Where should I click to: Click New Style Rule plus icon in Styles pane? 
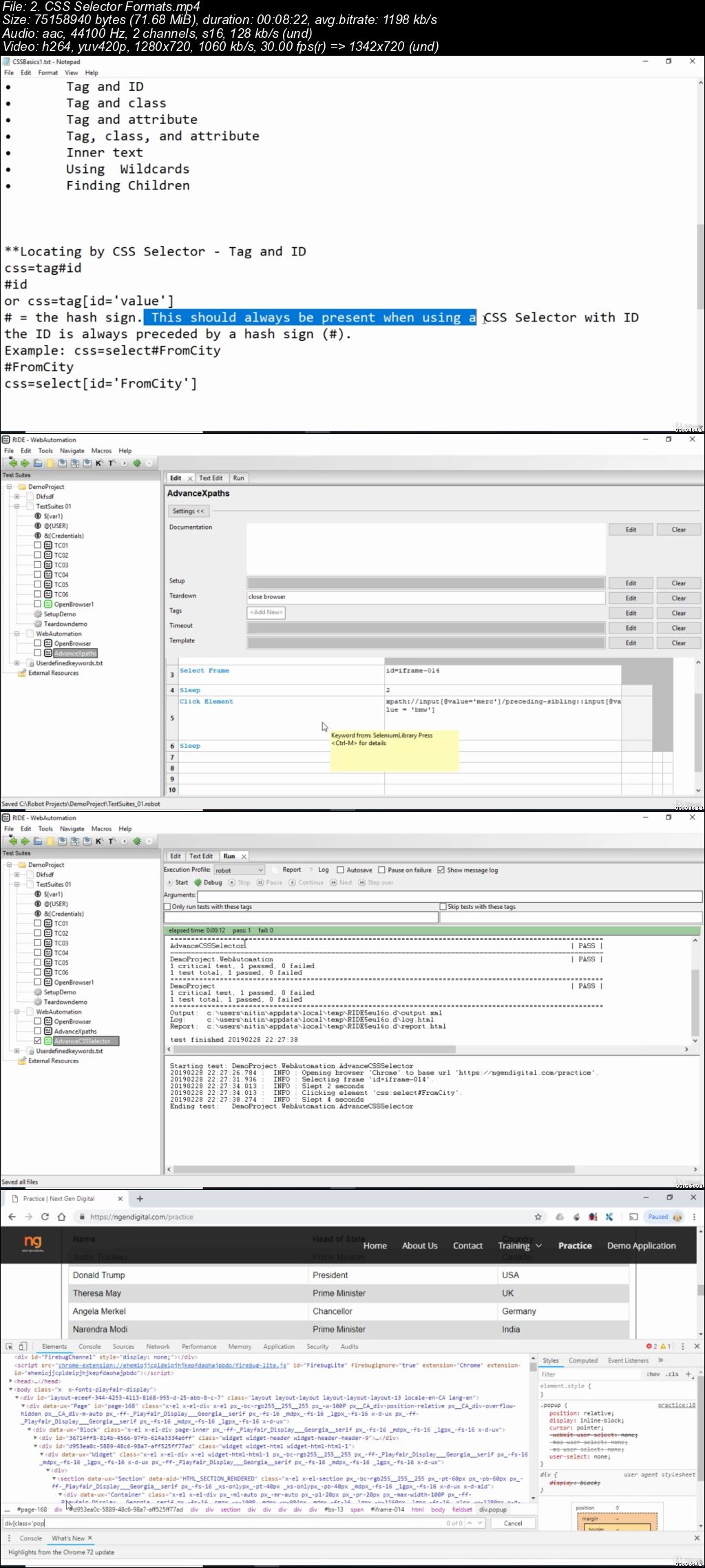pos(688,1374)
